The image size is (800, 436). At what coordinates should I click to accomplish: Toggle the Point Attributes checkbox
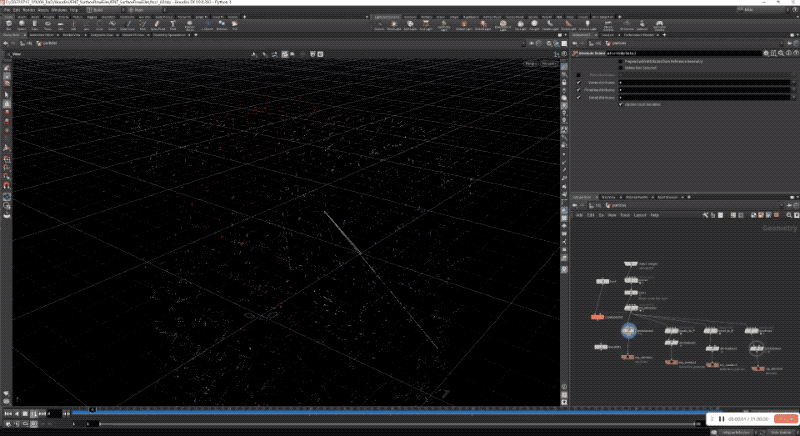click(579, 75)
